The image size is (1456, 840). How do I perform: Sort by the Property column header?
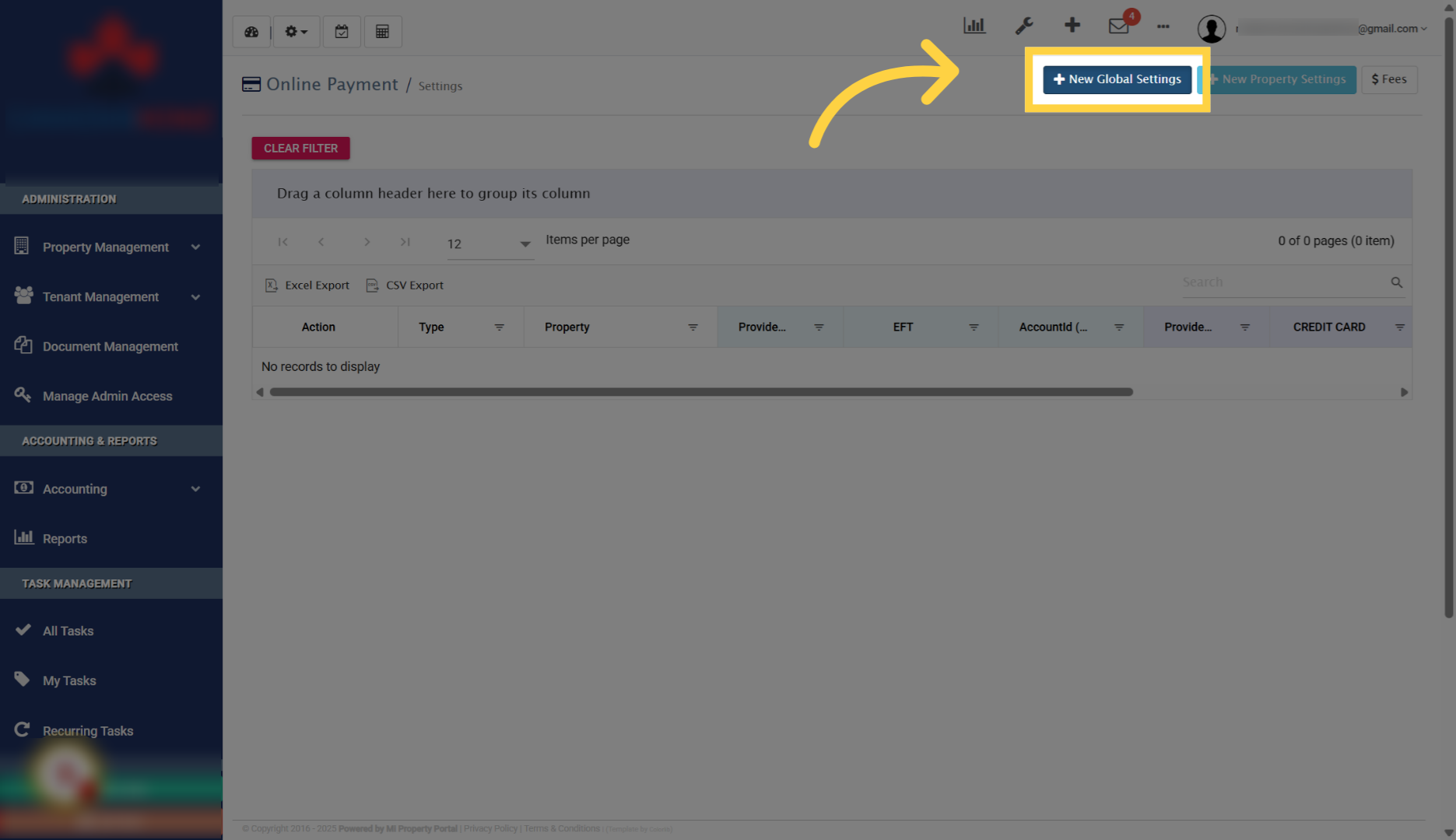coord(567,327)
